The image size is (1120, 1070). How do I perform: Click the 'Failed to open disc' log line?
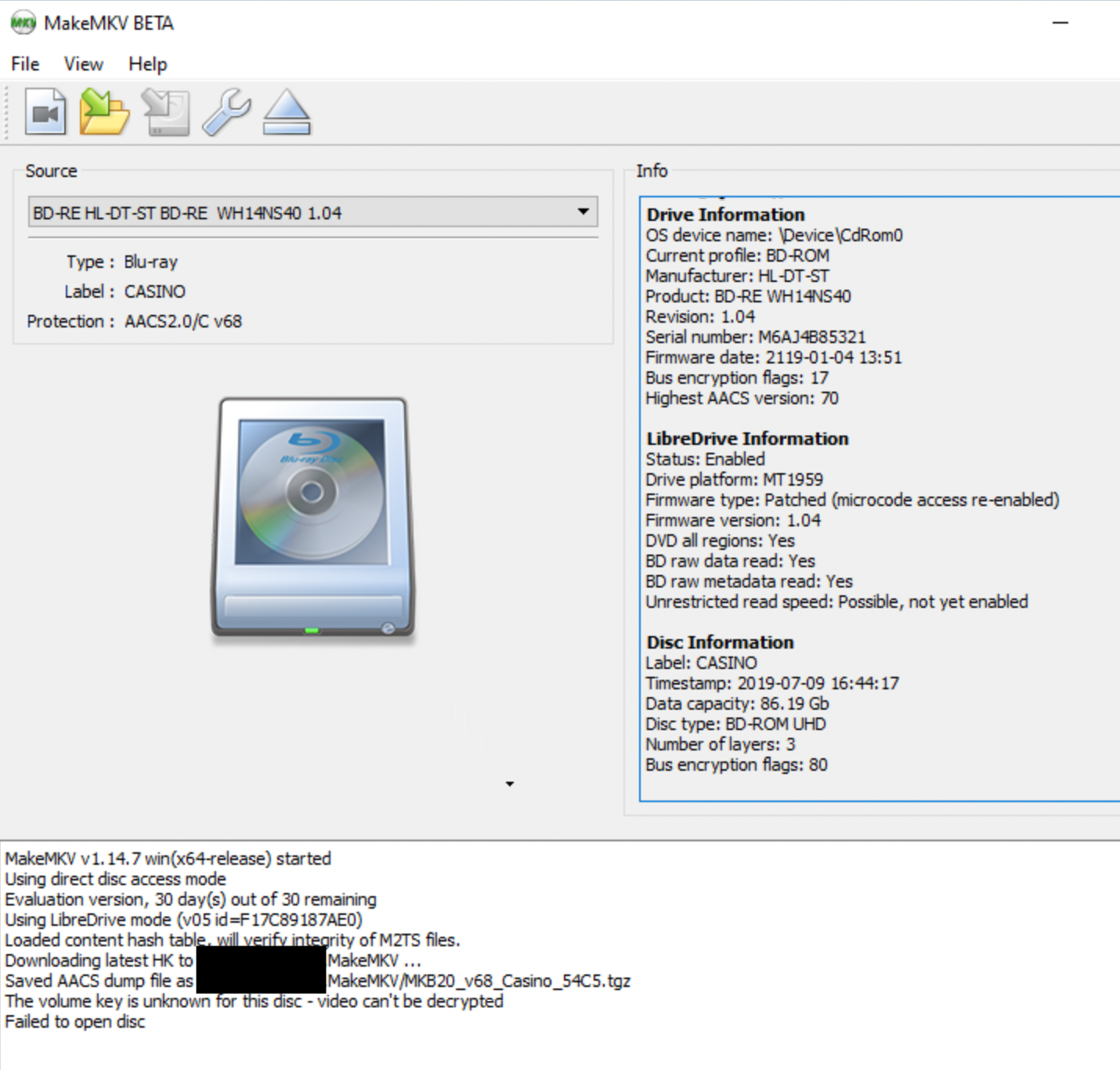75,1021
